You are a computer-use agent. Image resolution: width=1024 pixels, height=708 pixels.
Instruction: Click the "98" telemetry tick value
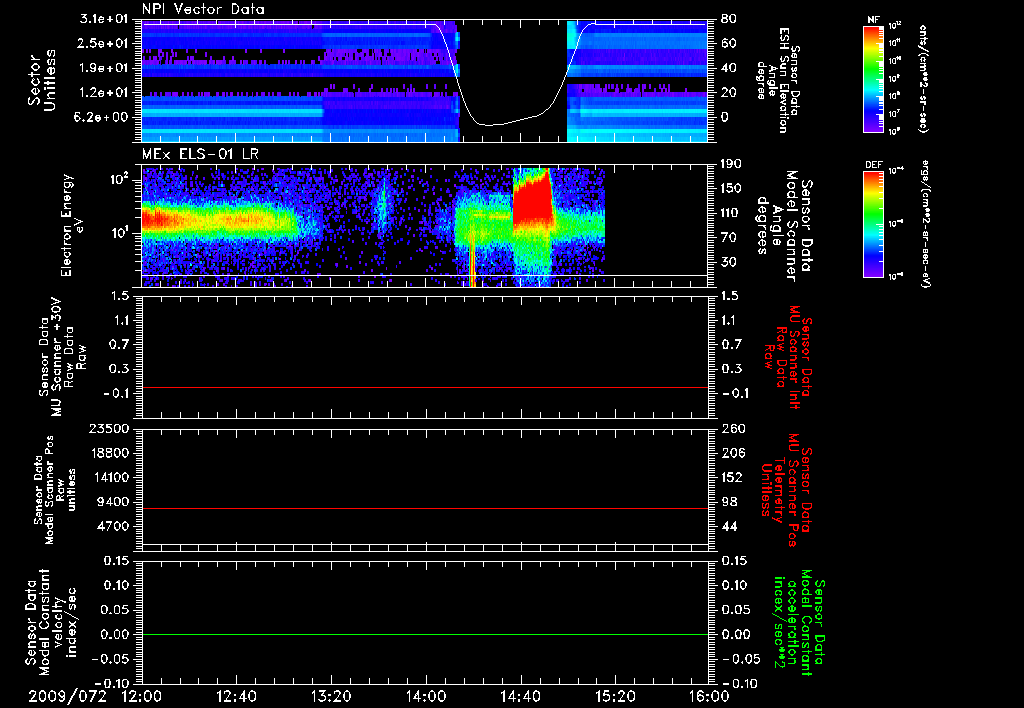coord(729,502)
